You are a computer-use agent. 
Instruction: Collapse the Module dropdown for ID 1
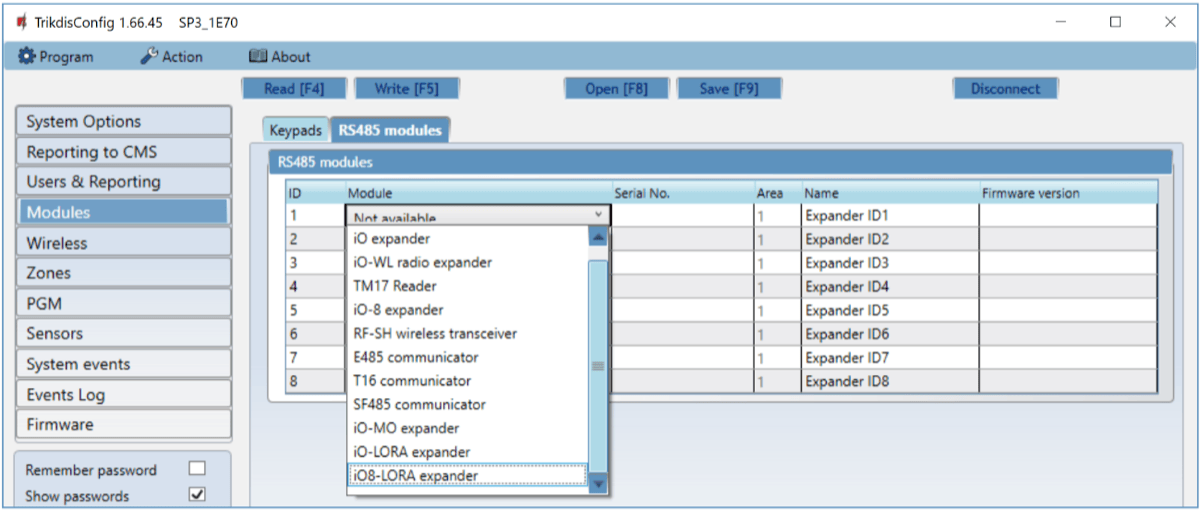tap(598, 215)
